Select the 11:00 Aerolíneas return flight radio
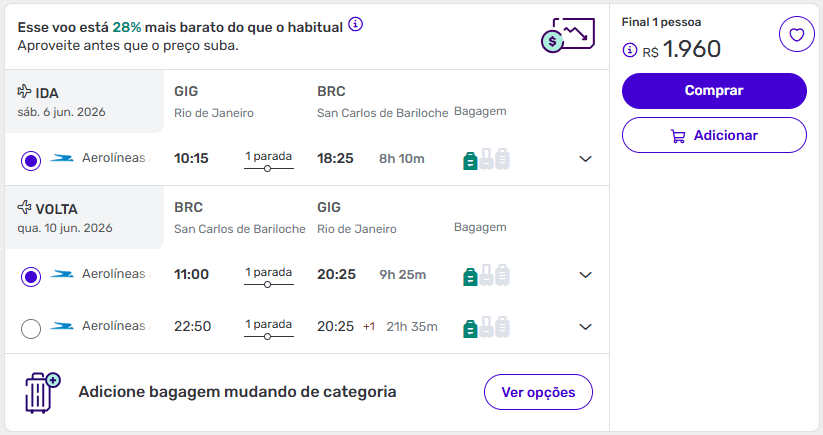 point(31,276)
